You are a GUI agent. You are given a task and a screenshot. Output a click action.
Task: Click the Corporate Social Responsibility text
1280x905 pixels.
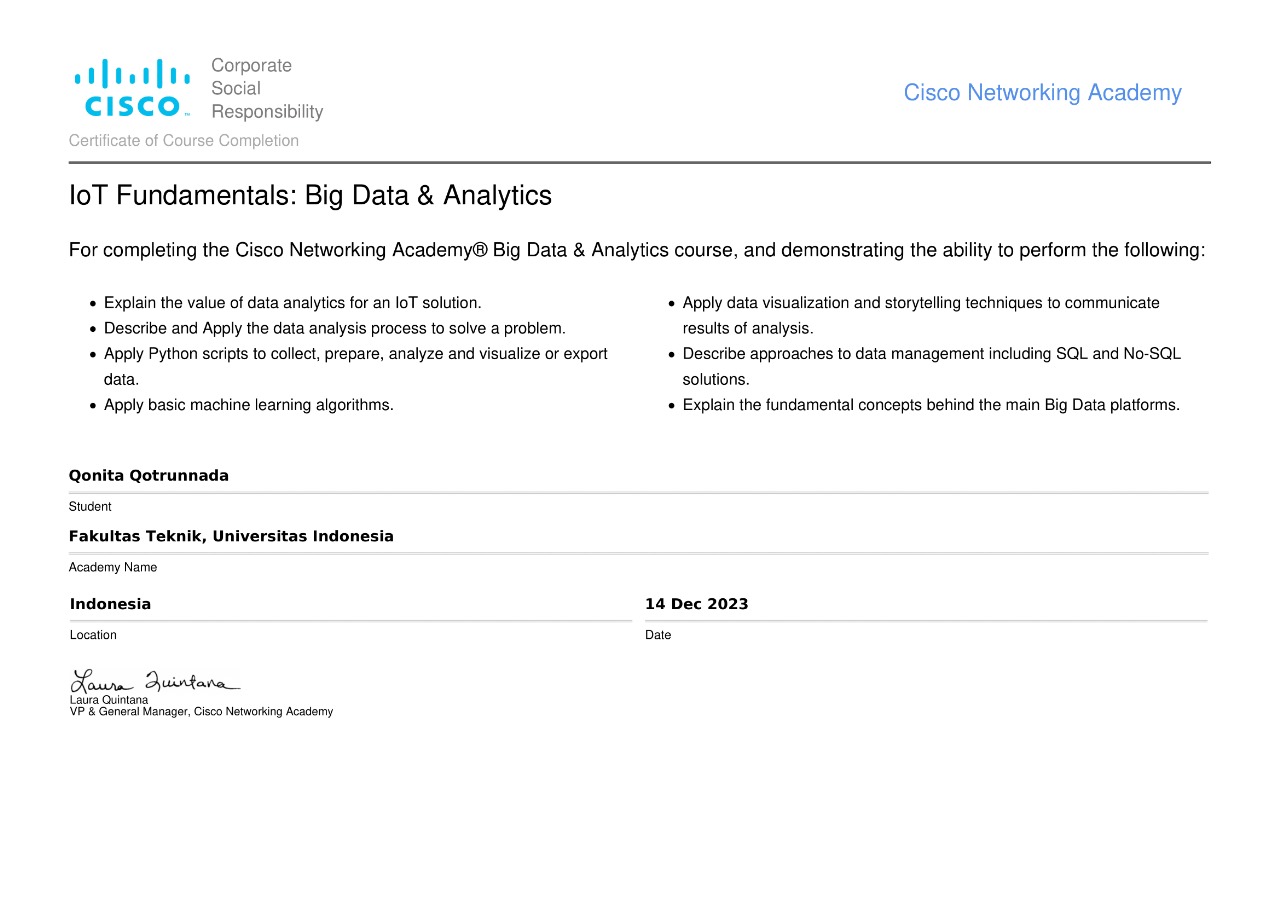[267, 89]
